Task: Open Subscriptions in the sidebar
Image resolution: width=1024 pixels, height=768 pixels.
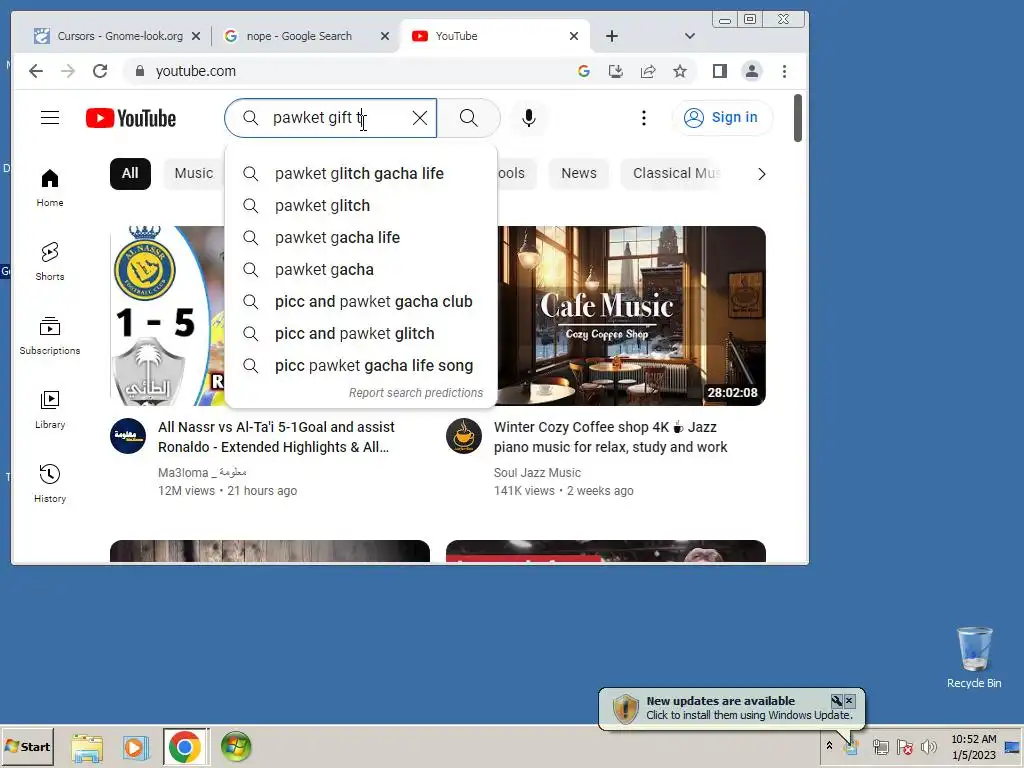Action: (50, 336)
